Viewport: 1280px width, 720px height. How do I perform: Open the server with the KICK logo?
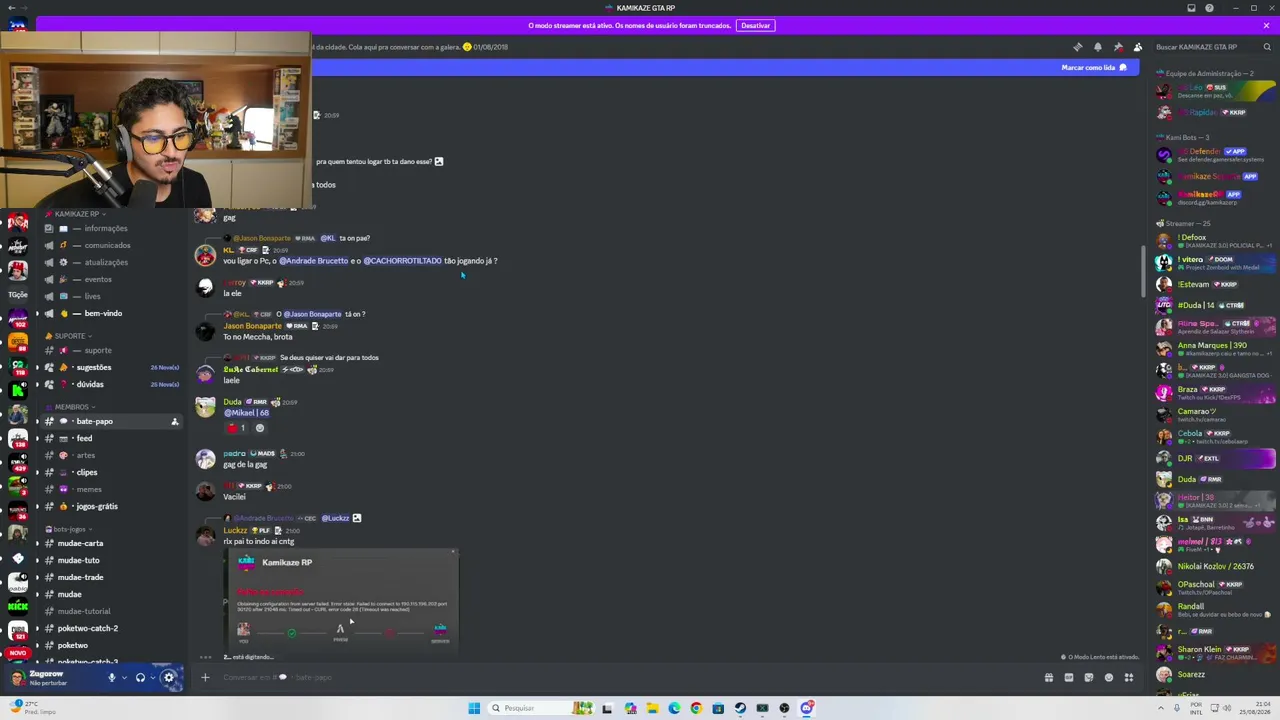[x=18, y=606]
